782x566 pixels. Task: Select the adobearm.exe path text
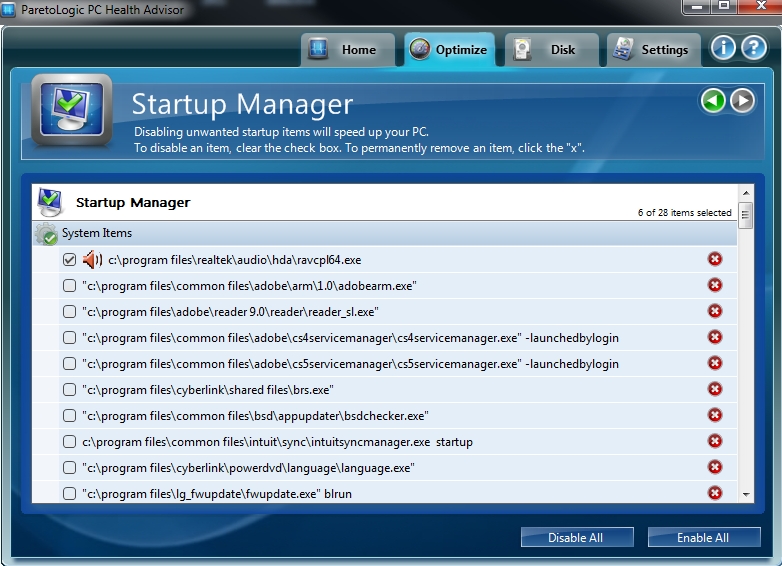tap(249, 286)
